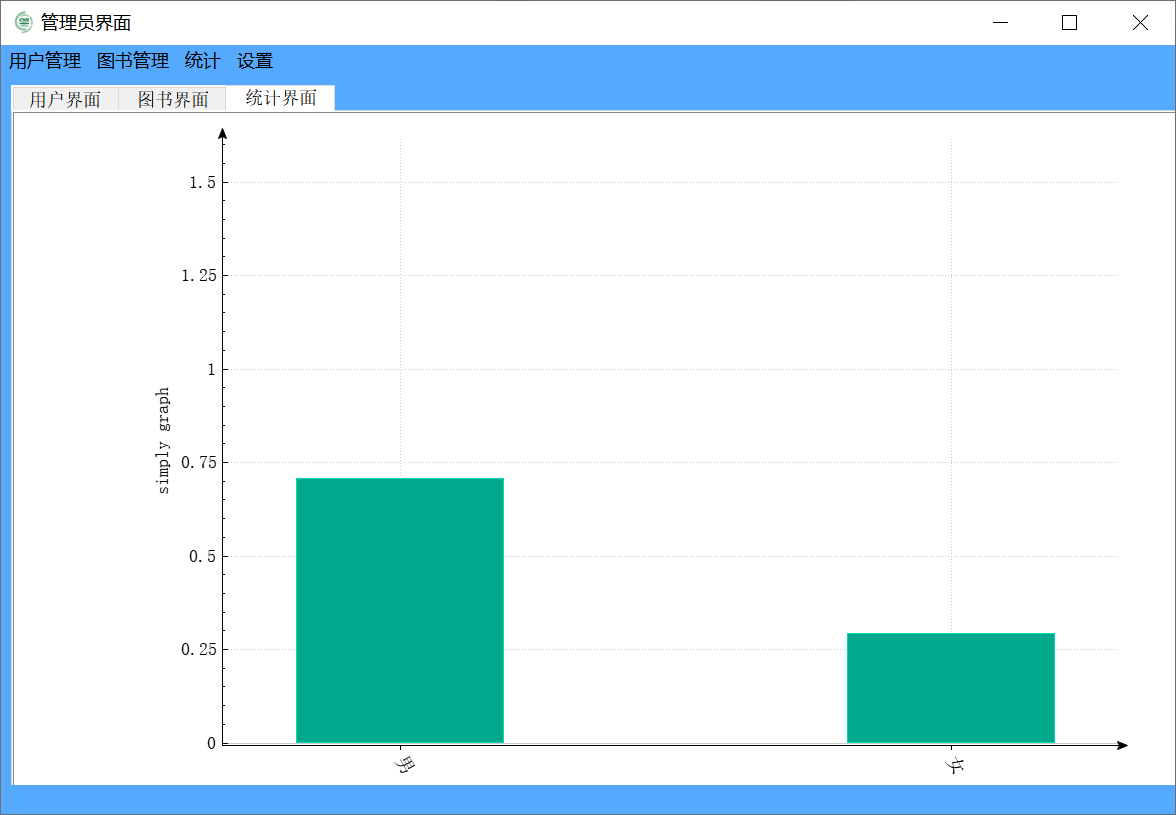Click the 'simply graph' axis label
Screen dimensions: 1176x815
[164, 441]
